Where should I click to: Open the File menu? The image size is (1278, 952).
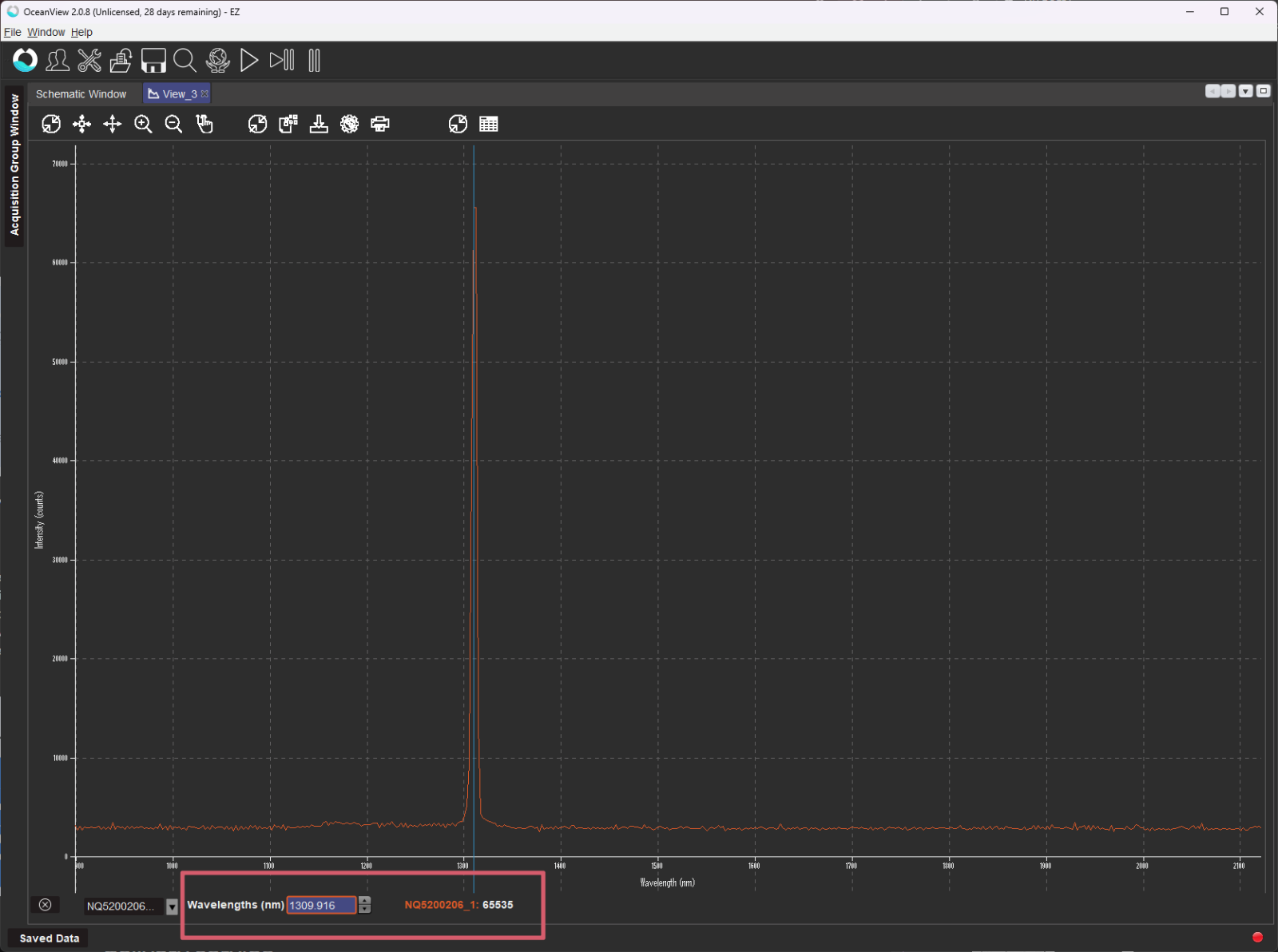click(x=12, y=32)
